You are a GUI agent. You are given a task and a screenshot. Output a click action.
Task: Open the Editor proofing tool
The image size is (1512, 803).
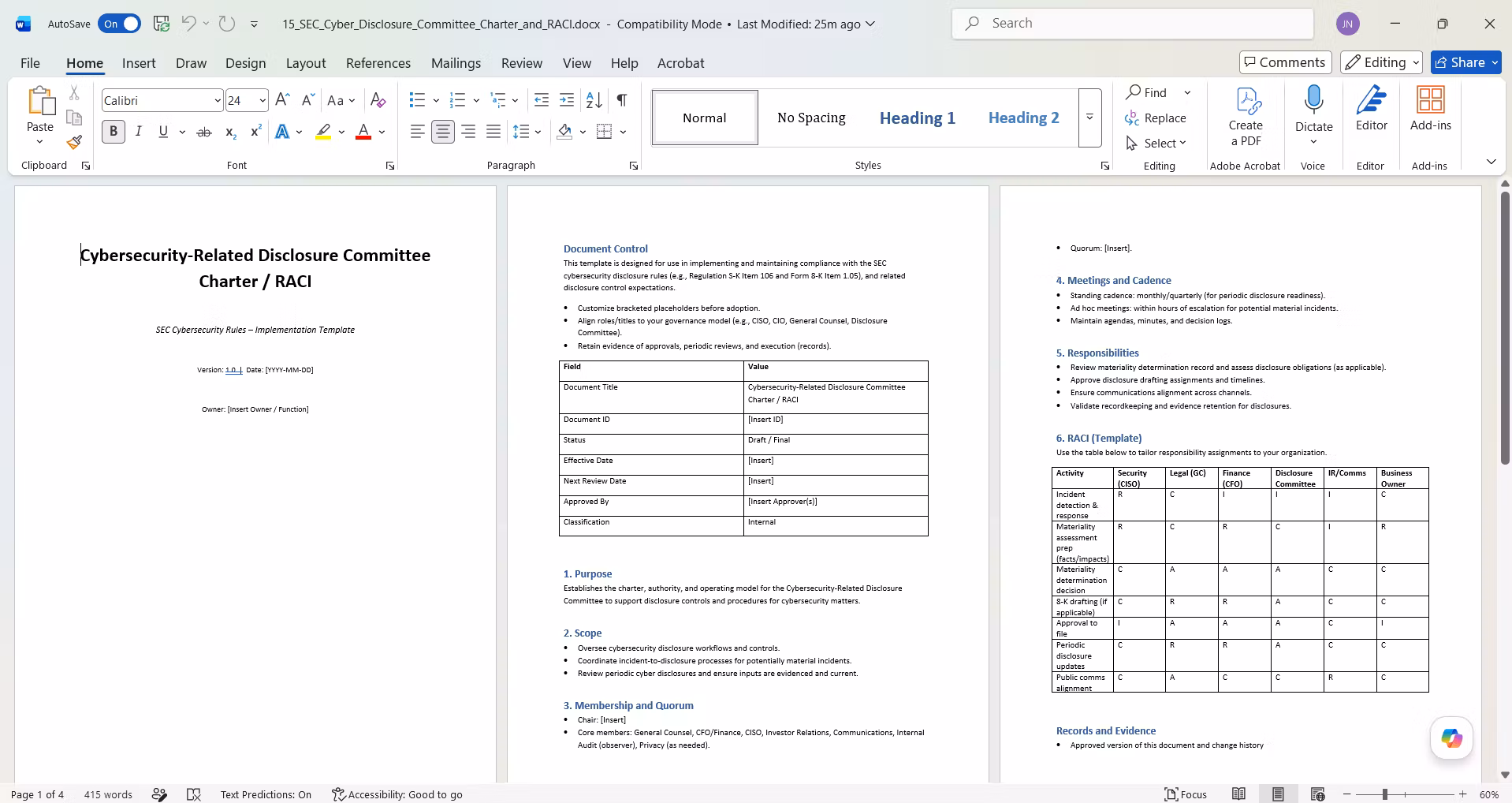[x=1372, y=109]
